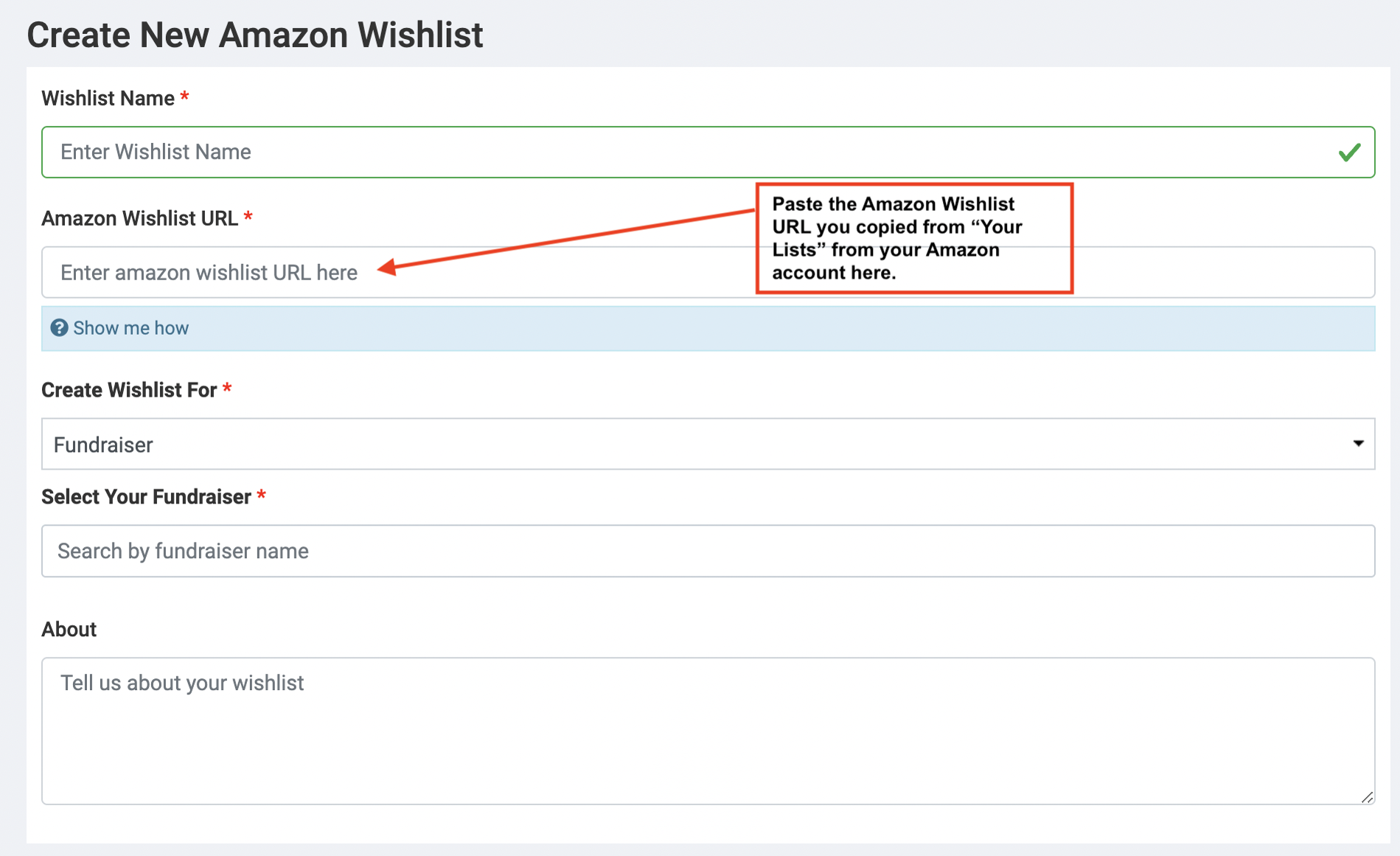Click the About label text

[x=69, y=630]
